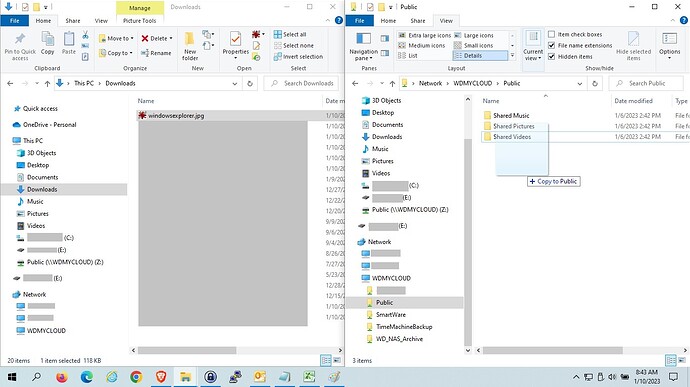The width and height of the screenshot is (690, 387).
Task: Refresh the Downloads folder view
Action: pos(250,83)
